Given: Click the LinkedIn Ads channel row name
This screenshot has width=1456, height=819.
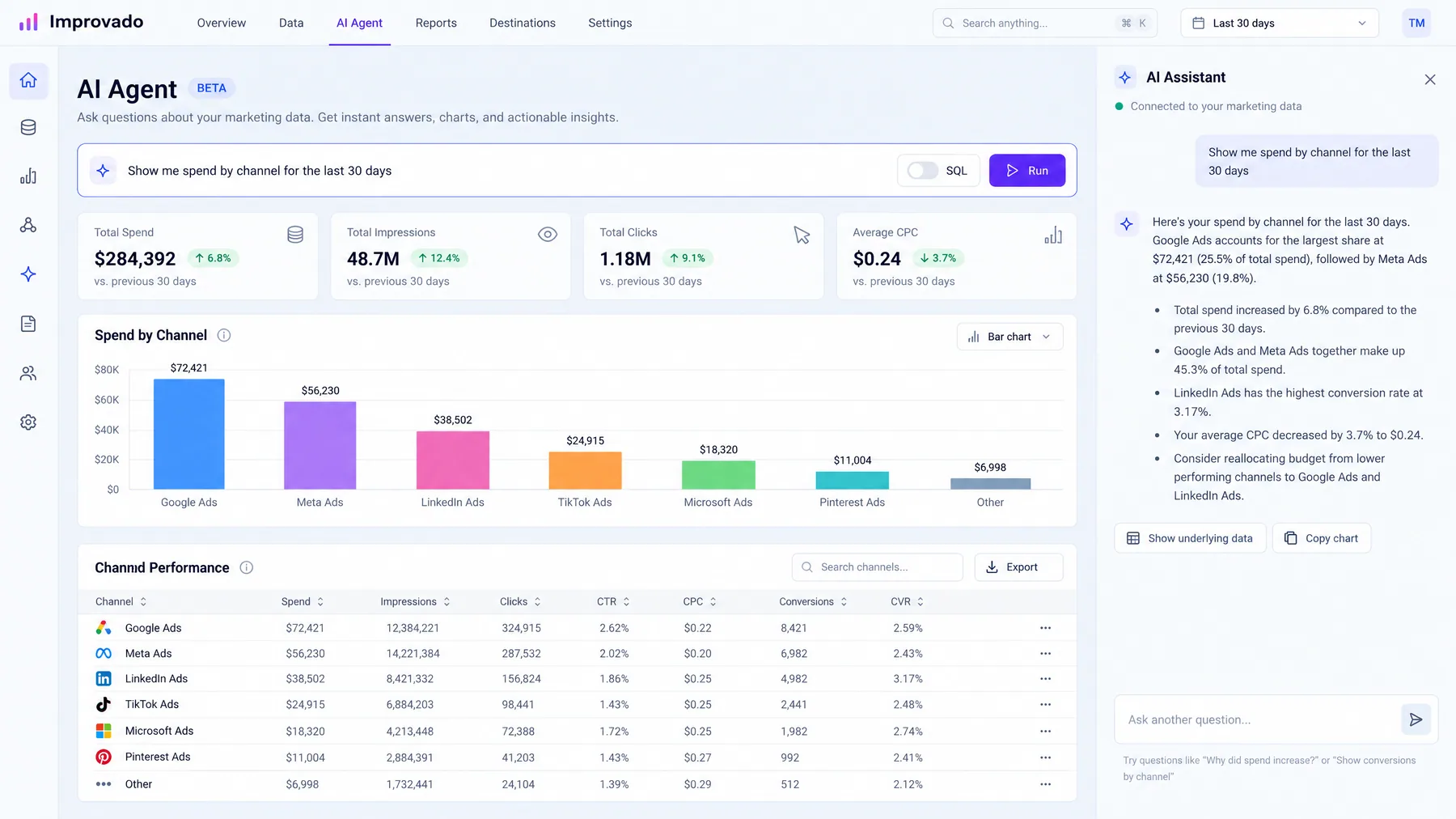Looking at the screenshot, I should click(156, 679).
